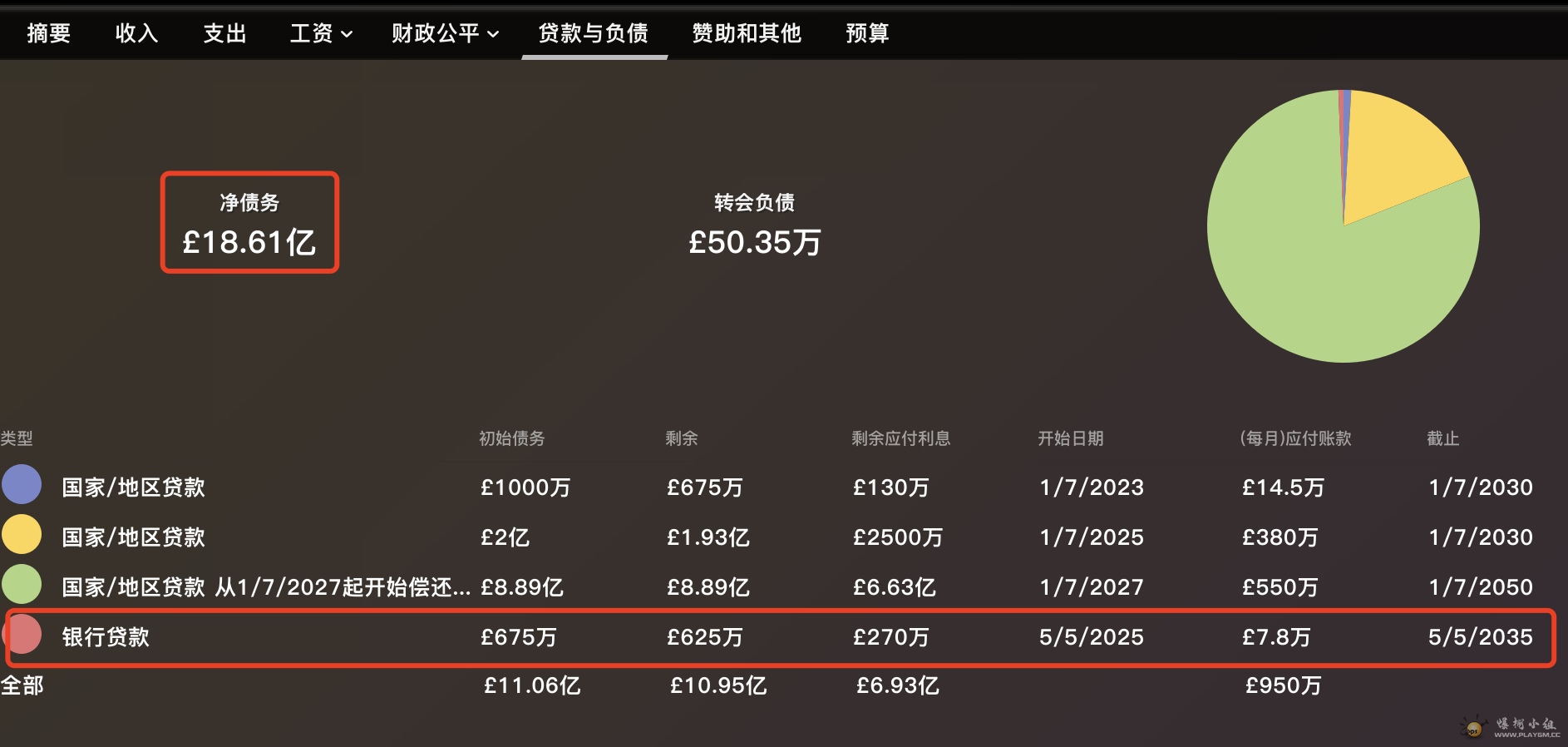Click the 截止 column header
The height and width of the screenshot is (747, 1568).
(x=1442, y=438)
